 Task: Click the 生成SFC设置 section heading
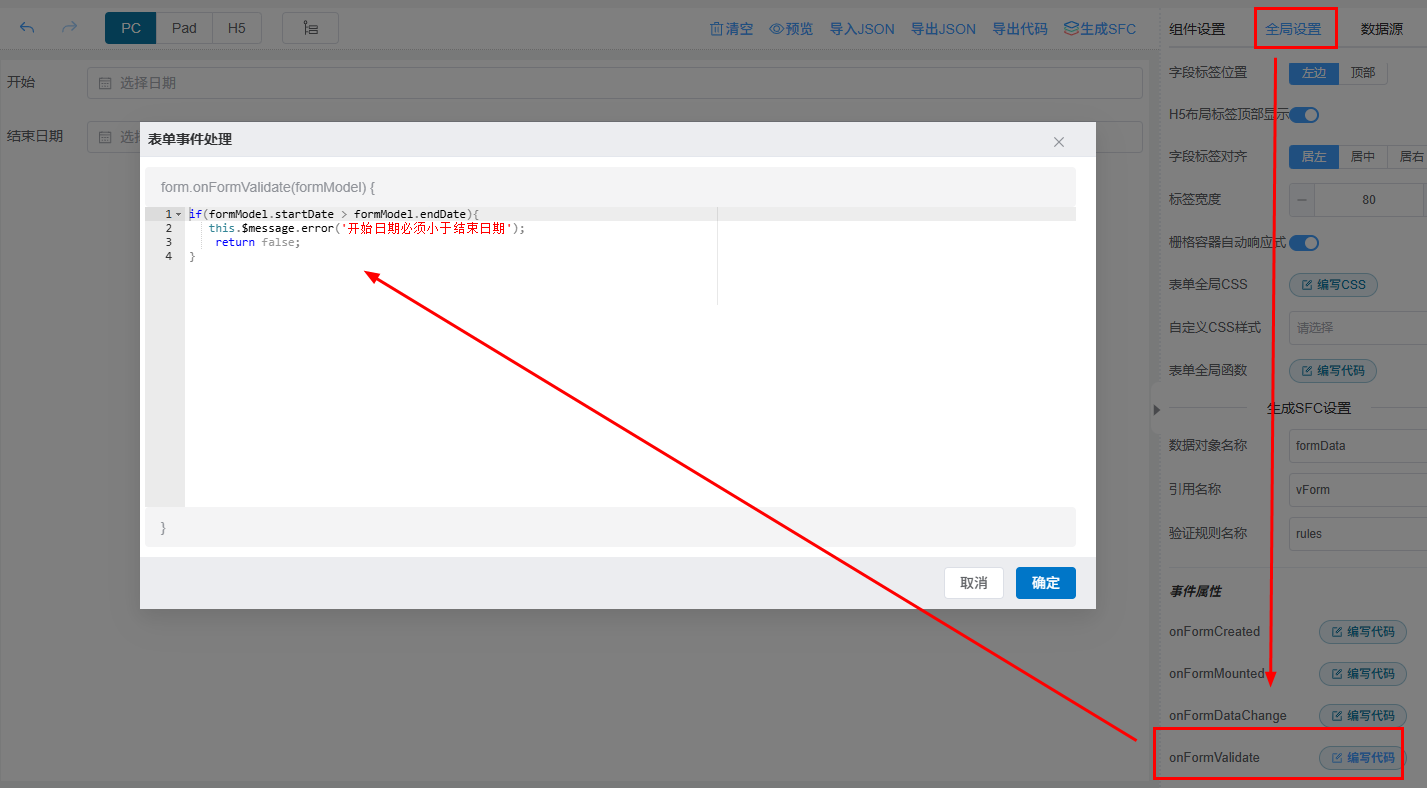click(1308, 408)
